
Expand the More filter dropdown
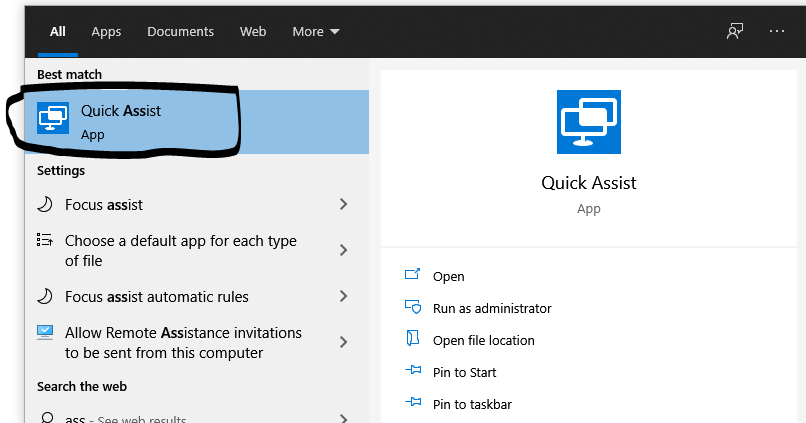(x=316, y=32)
